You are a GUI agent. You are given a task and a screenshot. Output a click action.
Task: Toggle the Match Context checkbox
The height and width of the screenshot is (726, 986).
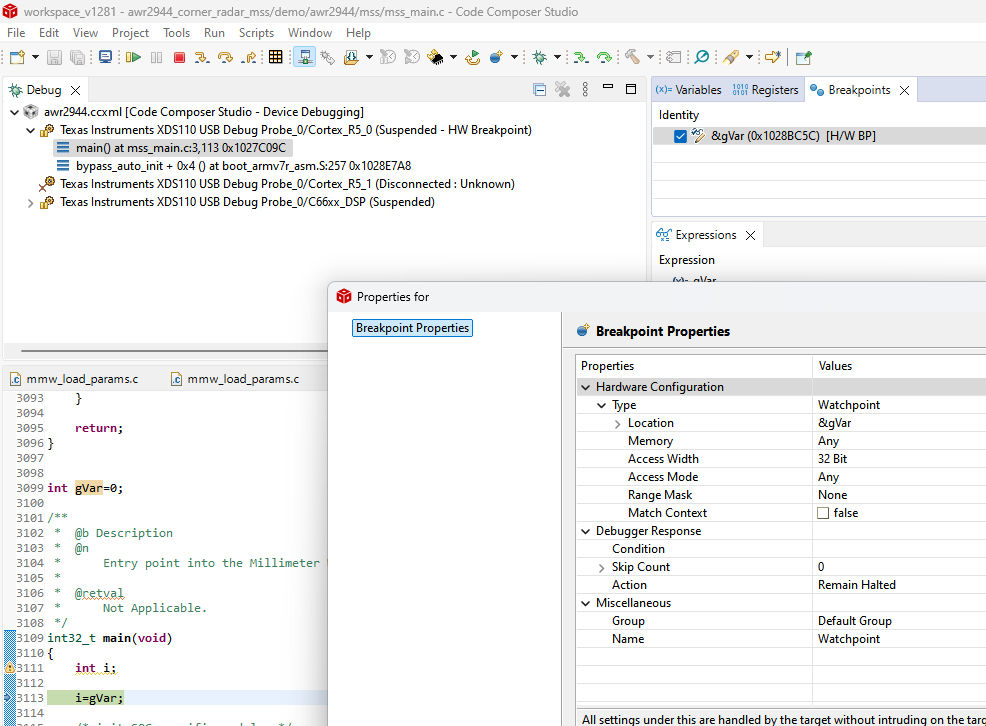click(823, 513)
